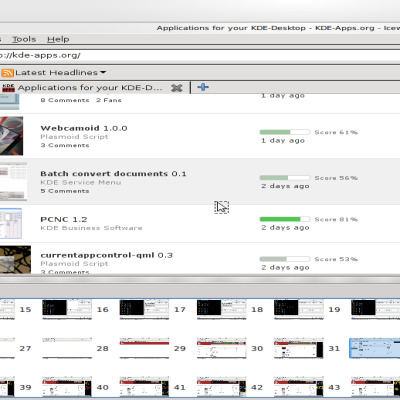Select the thumbnail before number 31
The height and width of the screenshot is (400, 400).
click(x=299, y=348)
